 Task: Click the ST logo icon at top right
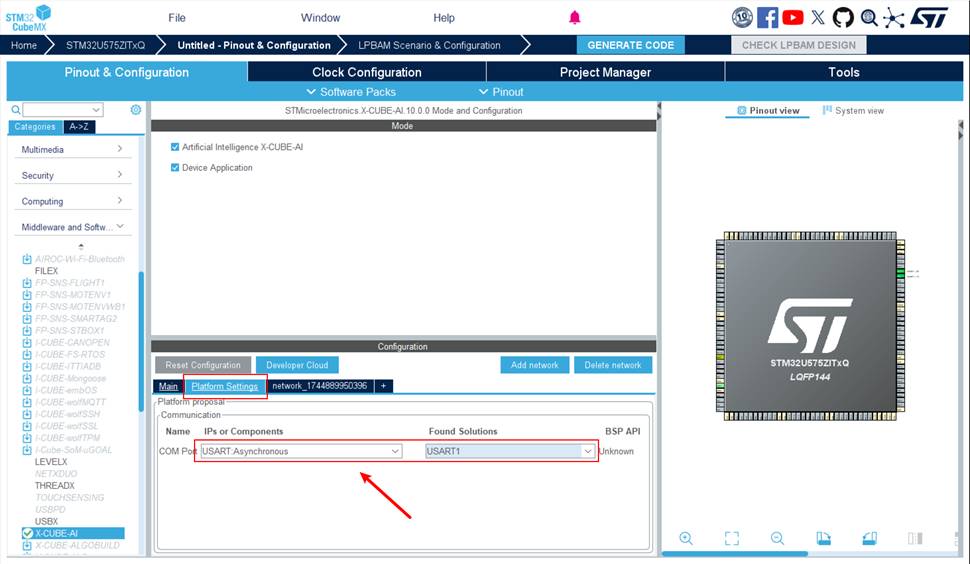coord(929,17)
